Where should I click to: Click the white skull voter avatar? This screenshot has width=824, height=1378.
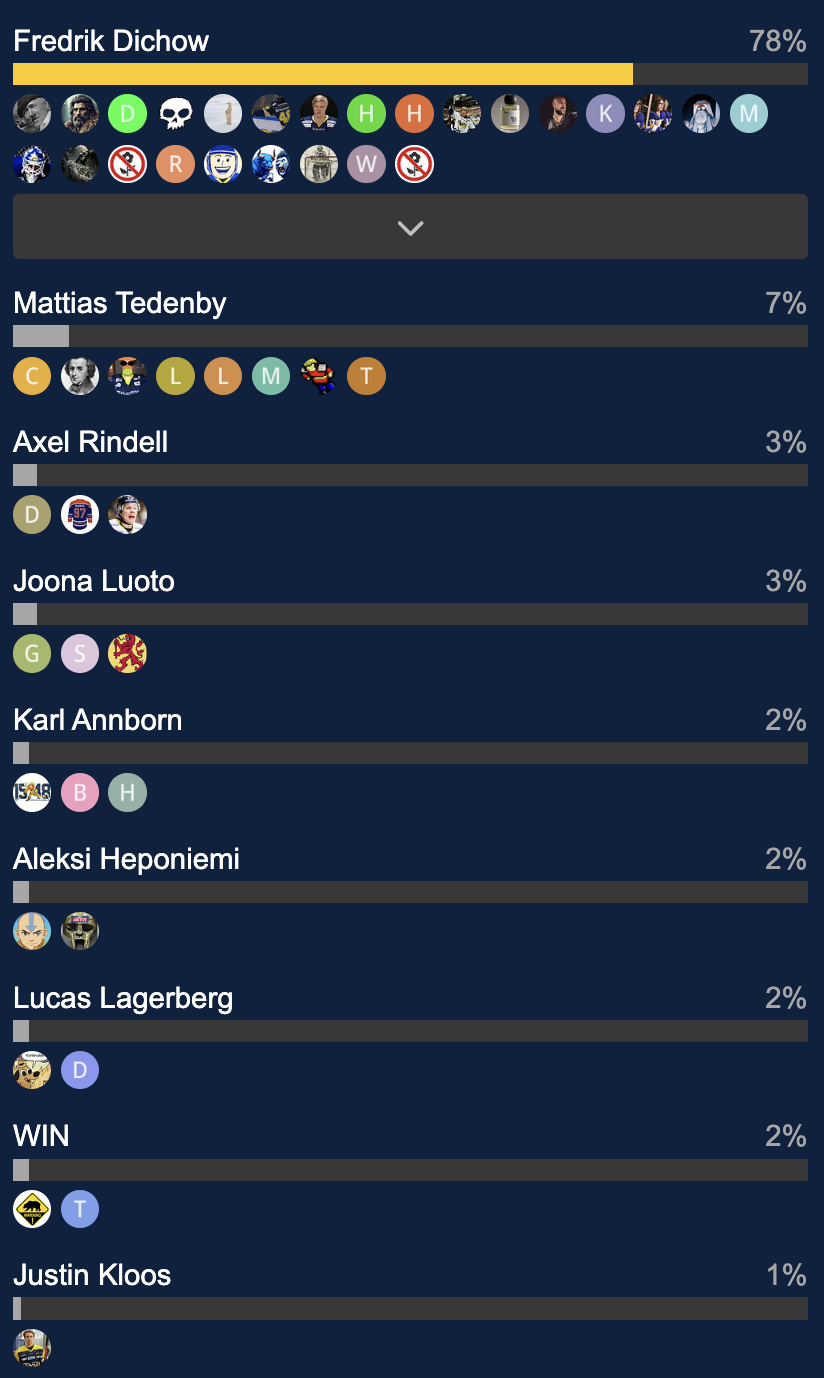click(x=175, y=114)
